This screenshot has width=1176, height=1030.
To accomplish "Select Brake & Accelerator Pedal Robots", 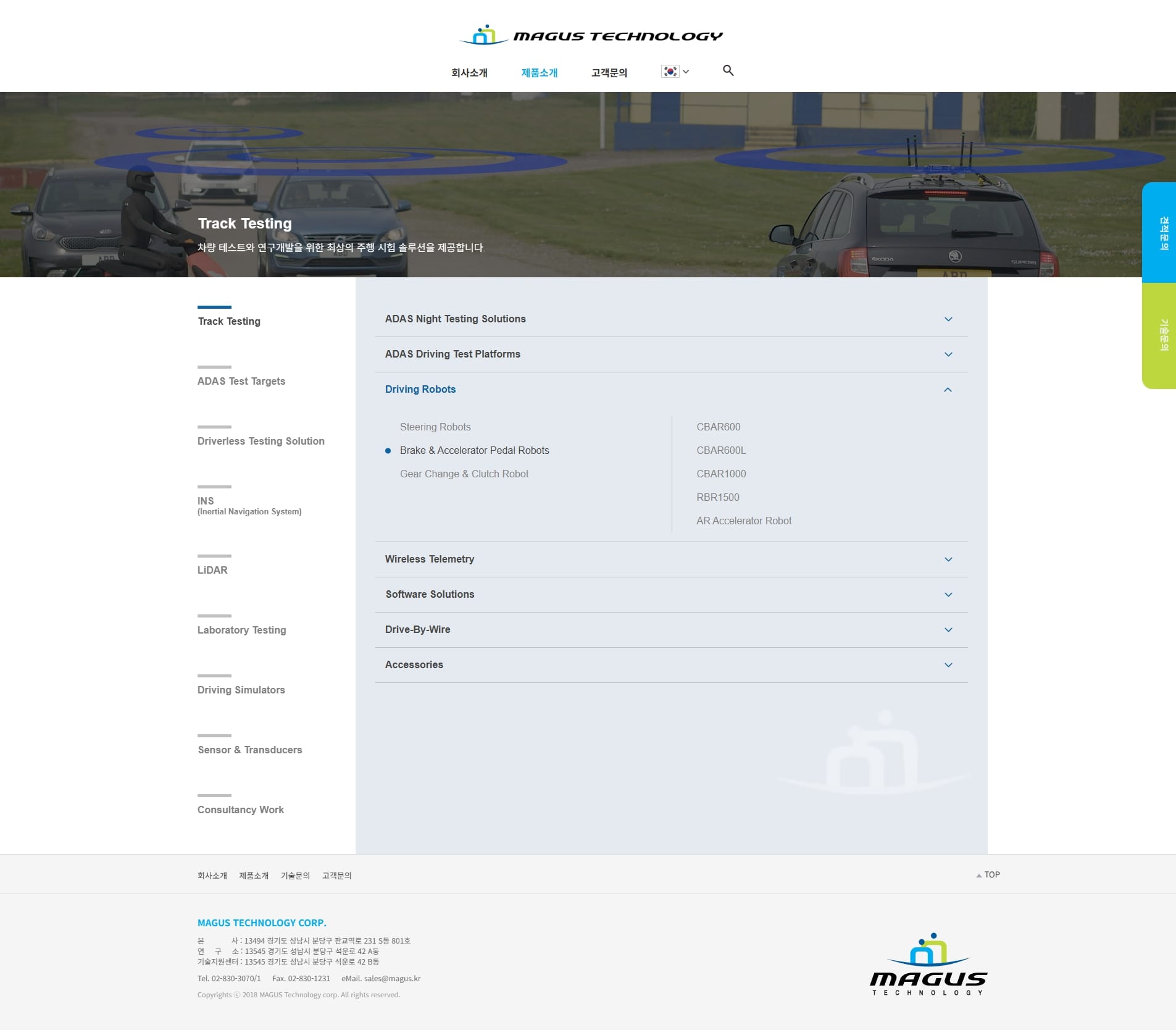I will point(474,451).
